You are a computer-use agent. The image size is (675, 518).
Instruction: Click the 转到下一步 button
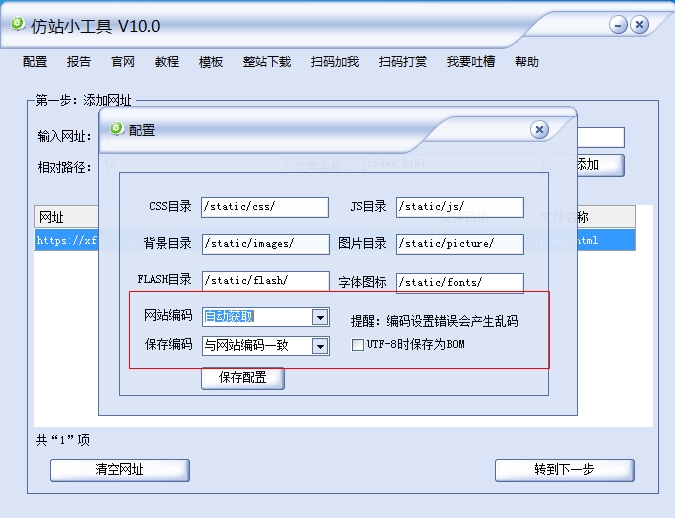564,469
